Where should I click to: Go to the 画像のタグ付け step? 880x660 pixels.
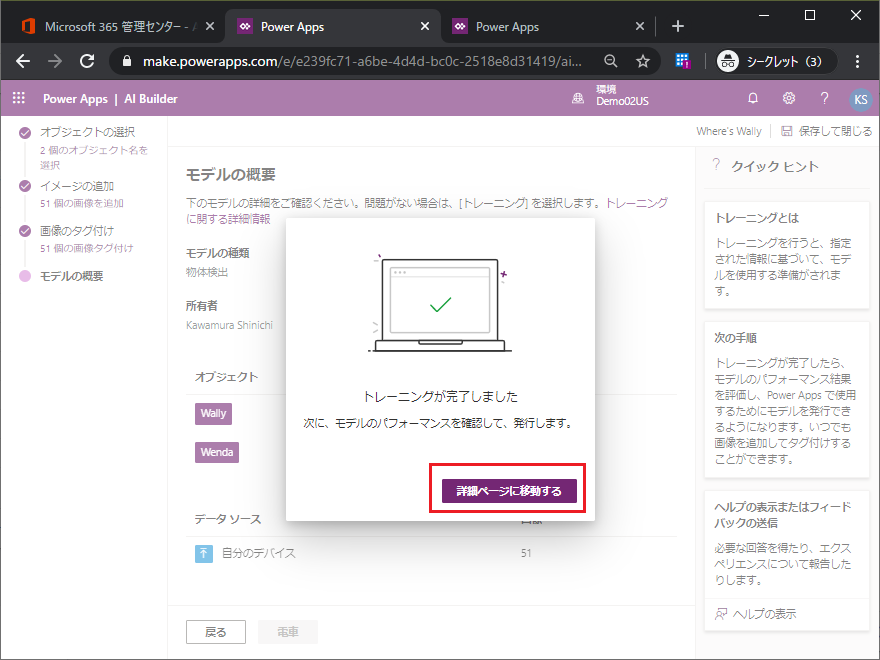77,231
